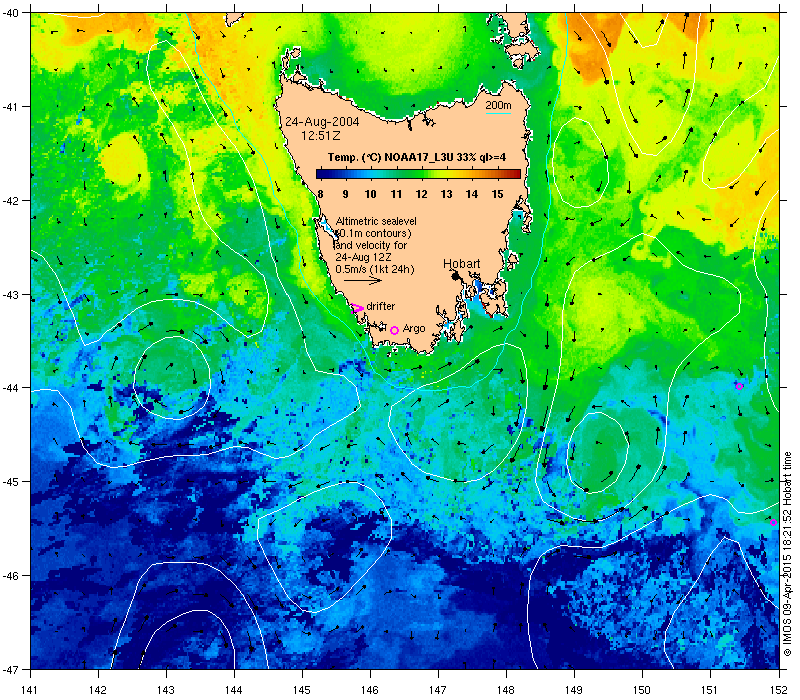The width and height of the screenshot is (800, 700).
Task: Click the 'Hobart' city label
Action: [461, 264]
